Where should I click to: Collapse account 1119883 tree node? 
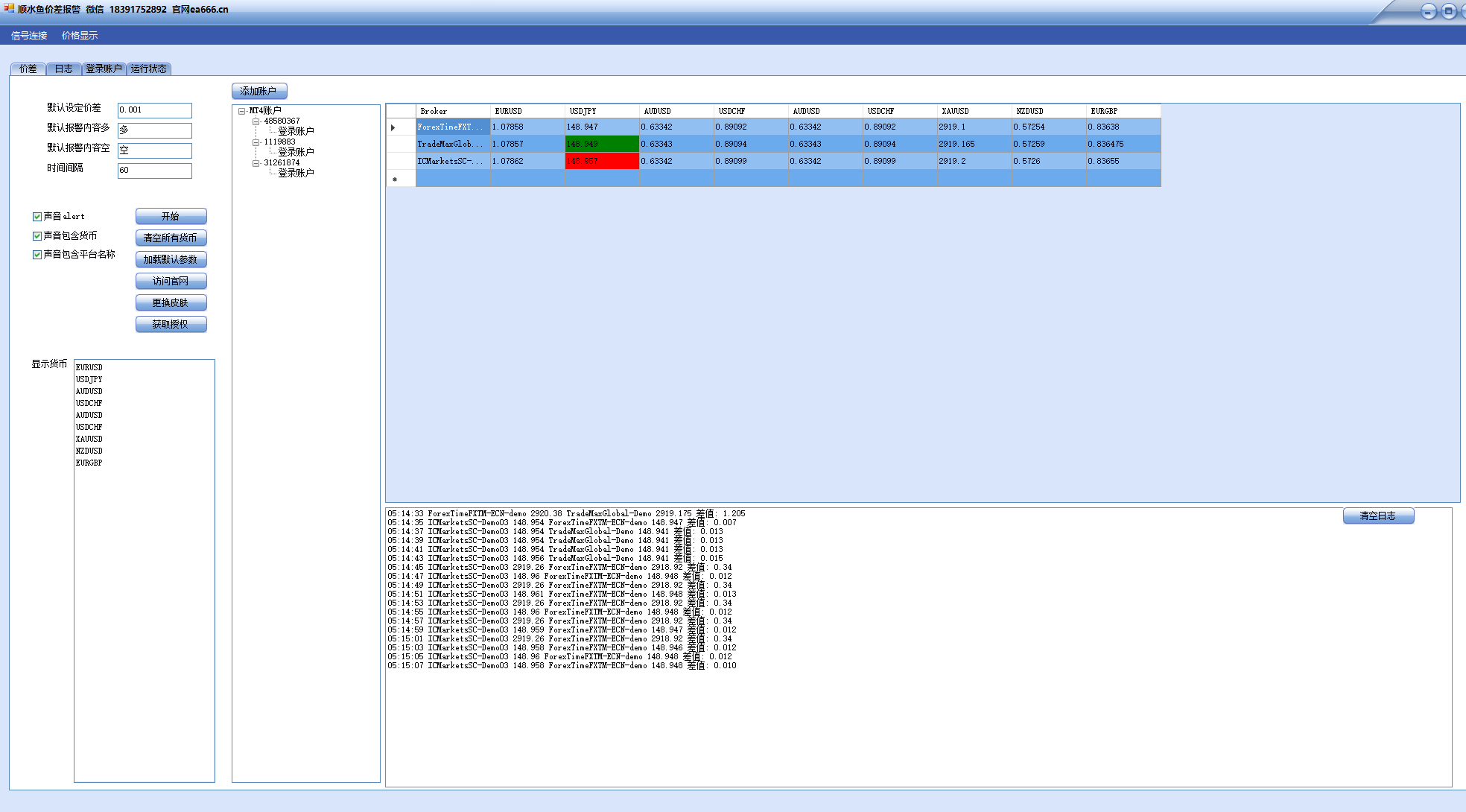pos(256,142)
